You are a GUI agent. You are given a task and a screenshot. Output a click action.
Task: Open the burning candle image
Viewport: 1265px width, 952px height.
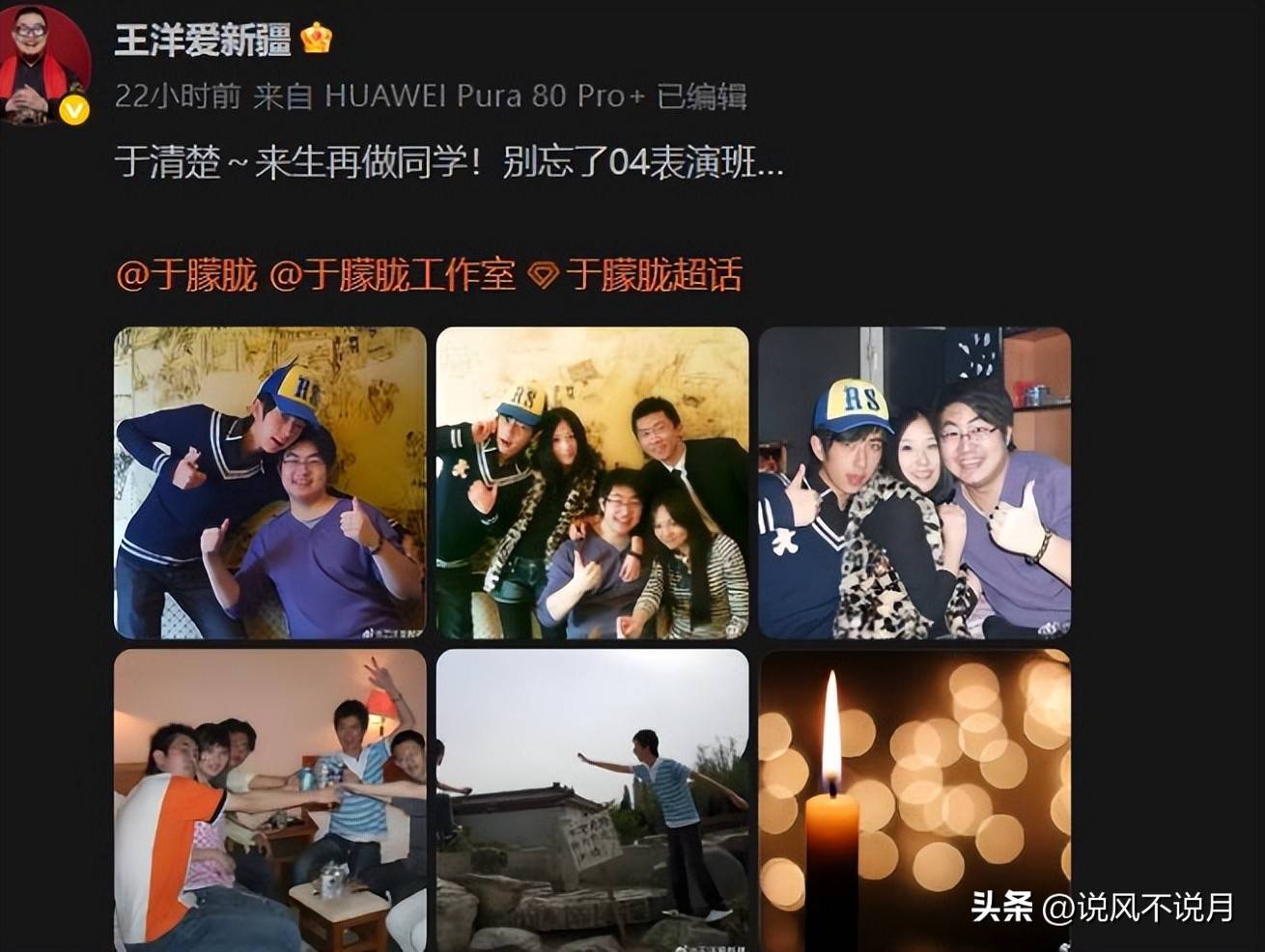[x=914, y=800]
